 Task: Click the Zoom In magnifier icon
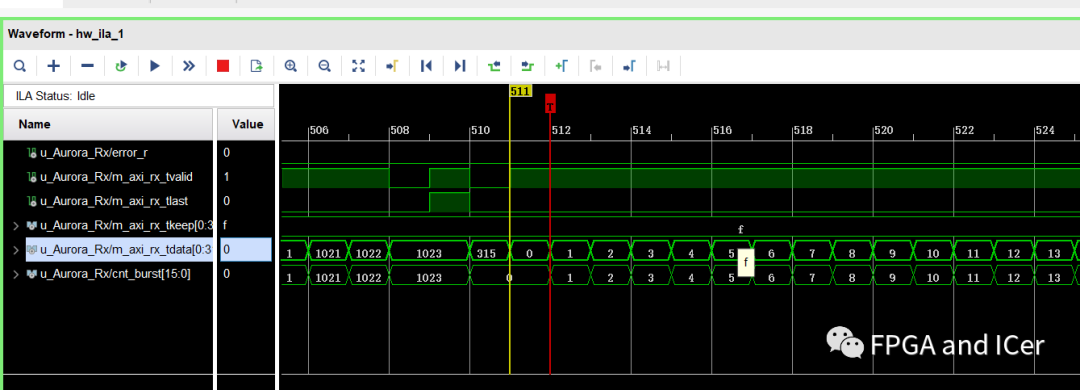(x=291, y=66)
